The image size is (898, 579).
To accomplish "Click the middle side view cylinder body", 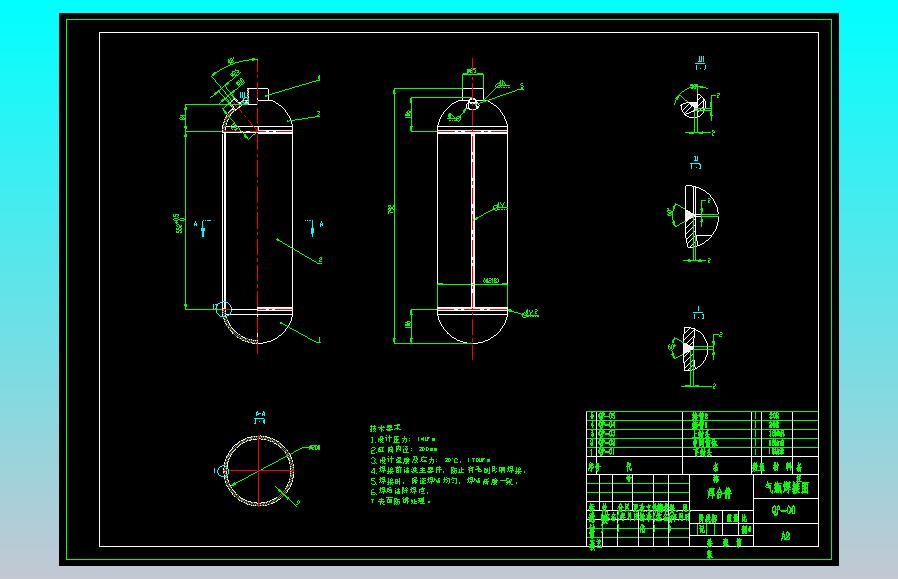I will click(x=472, y=220).
